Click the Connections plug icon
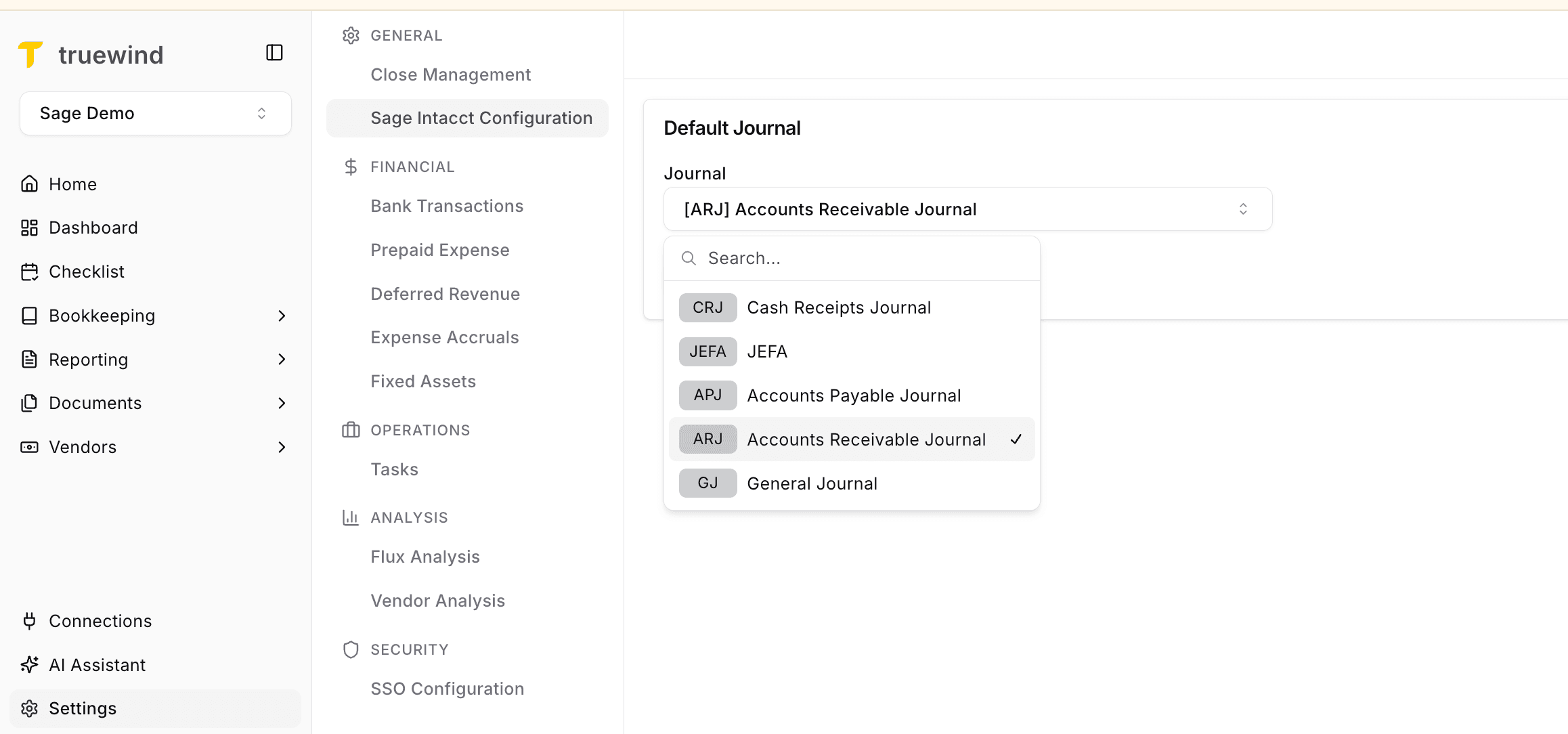The image size is (1568, 734). click(x=29, y=621)
